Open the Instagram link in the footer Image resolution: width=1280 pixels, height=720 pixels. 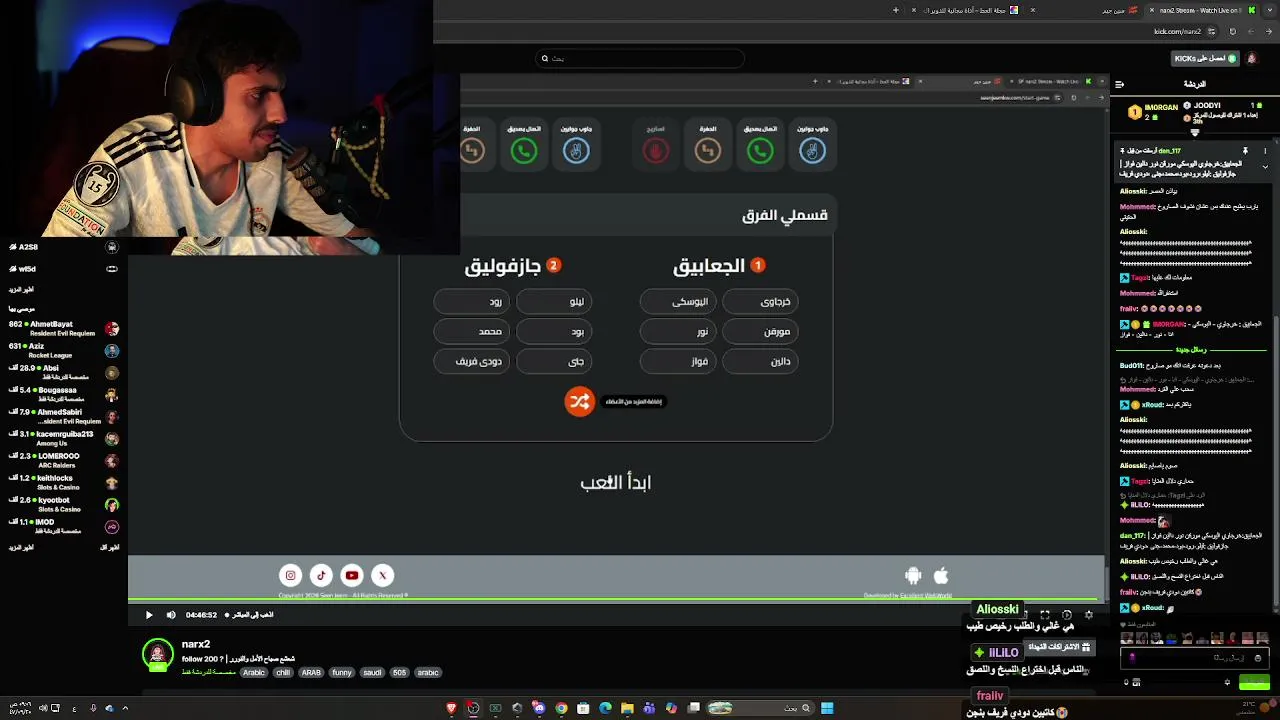pyautogui.click(x=290, y=575)
